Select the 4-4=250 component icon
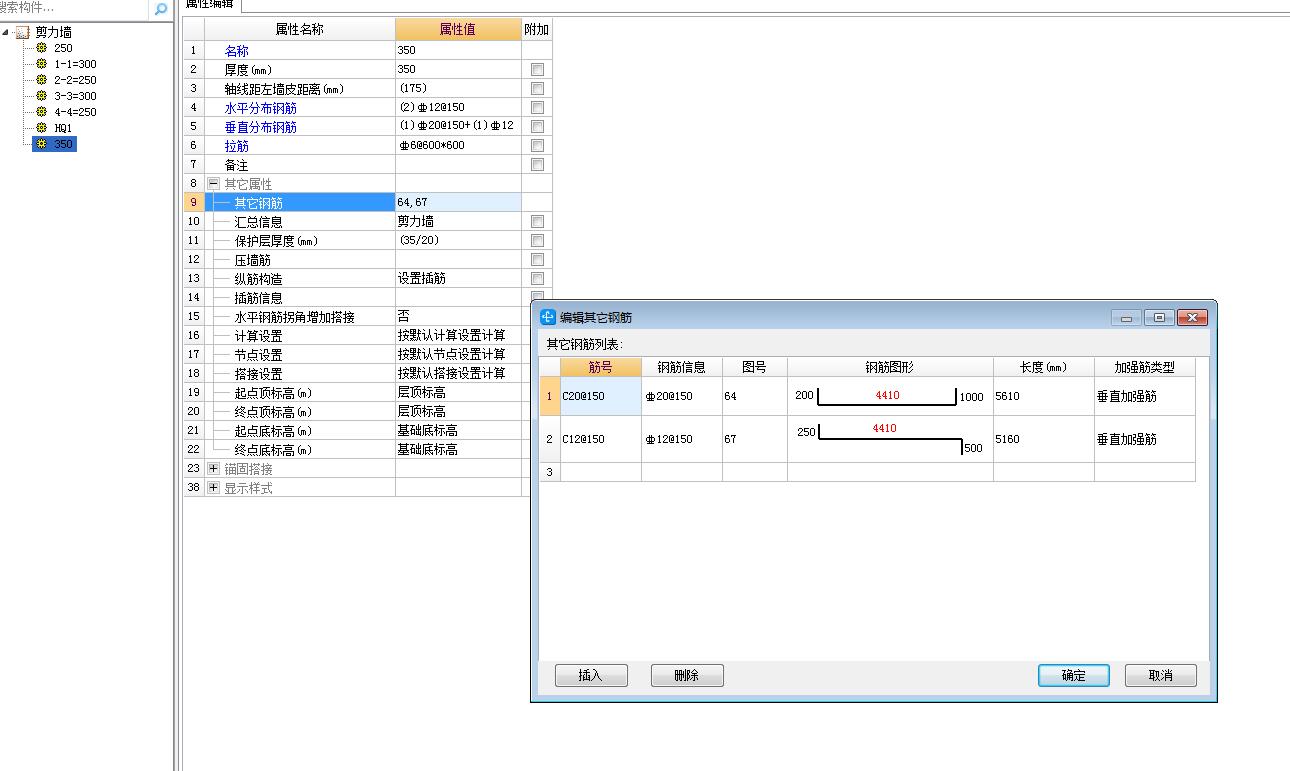The width and height of the screenshot is (1290, 771). coord(41,112)
